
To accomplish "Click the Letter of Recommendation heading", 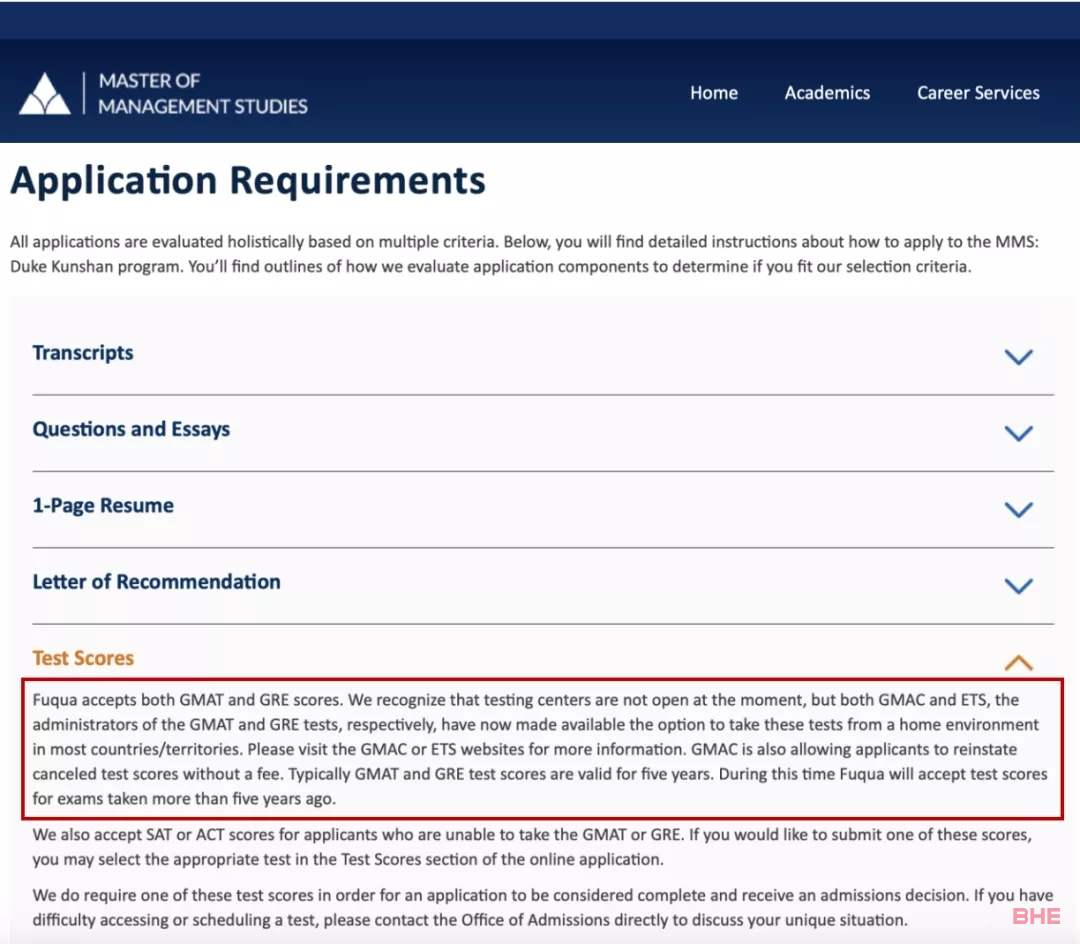I will tap(156, 582).
